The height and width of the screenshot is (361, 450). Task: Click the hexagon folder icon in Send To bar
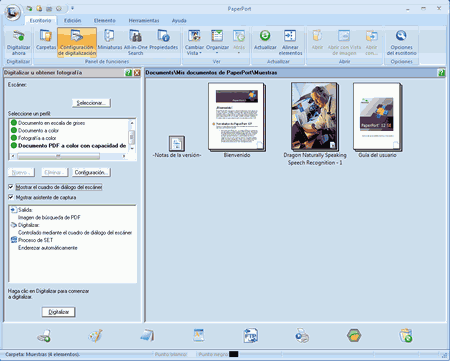click(354, 336)
